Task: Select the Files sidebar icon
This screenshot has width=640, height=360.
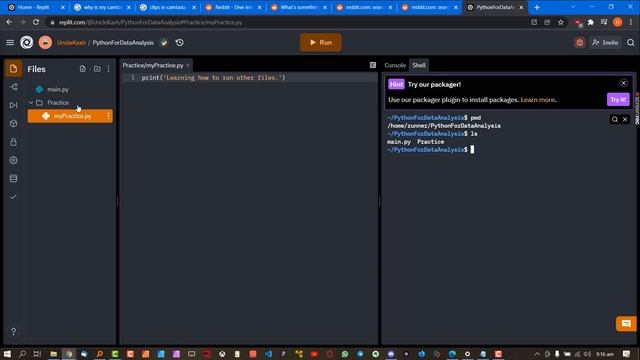Action: click(x=13, y=69)
